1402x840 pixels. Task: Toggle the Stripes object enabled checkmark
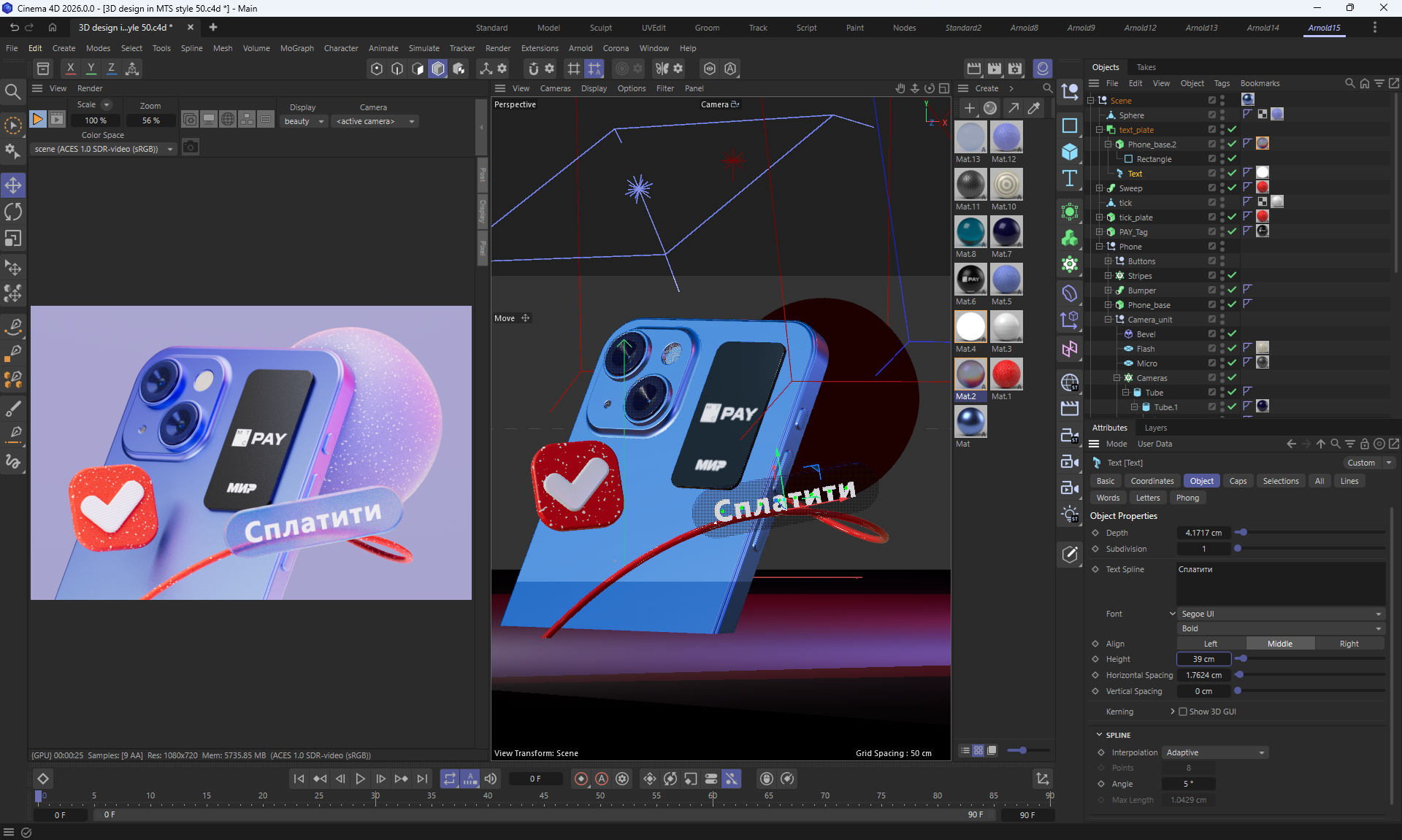tap(1233, 276)
